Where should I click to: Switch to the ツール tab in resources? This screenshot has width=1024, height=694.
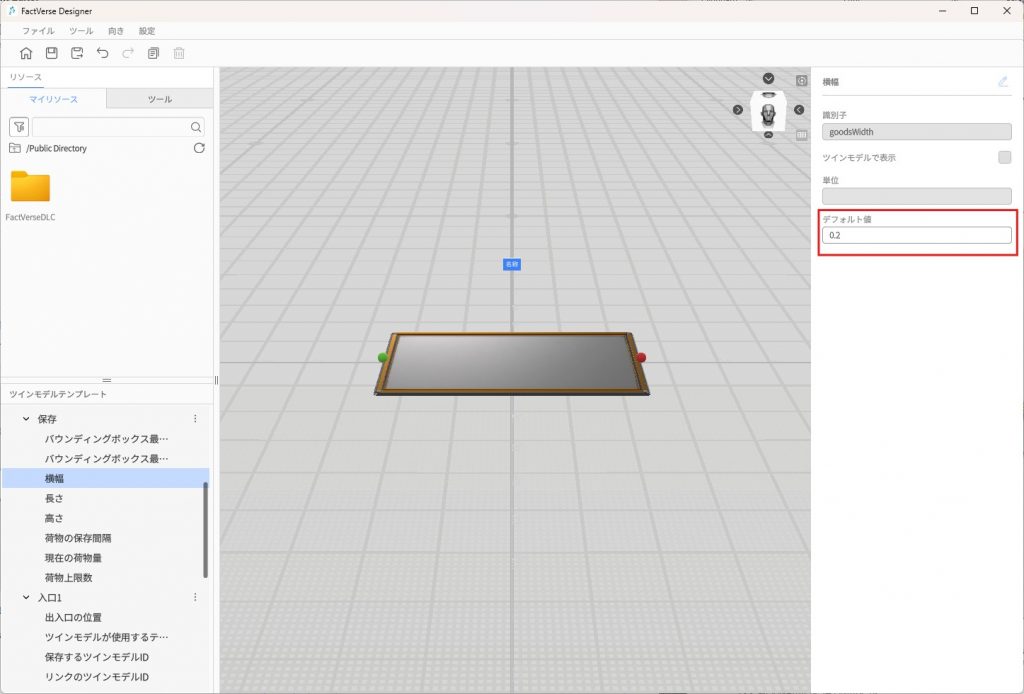click(x=159, y=99)
